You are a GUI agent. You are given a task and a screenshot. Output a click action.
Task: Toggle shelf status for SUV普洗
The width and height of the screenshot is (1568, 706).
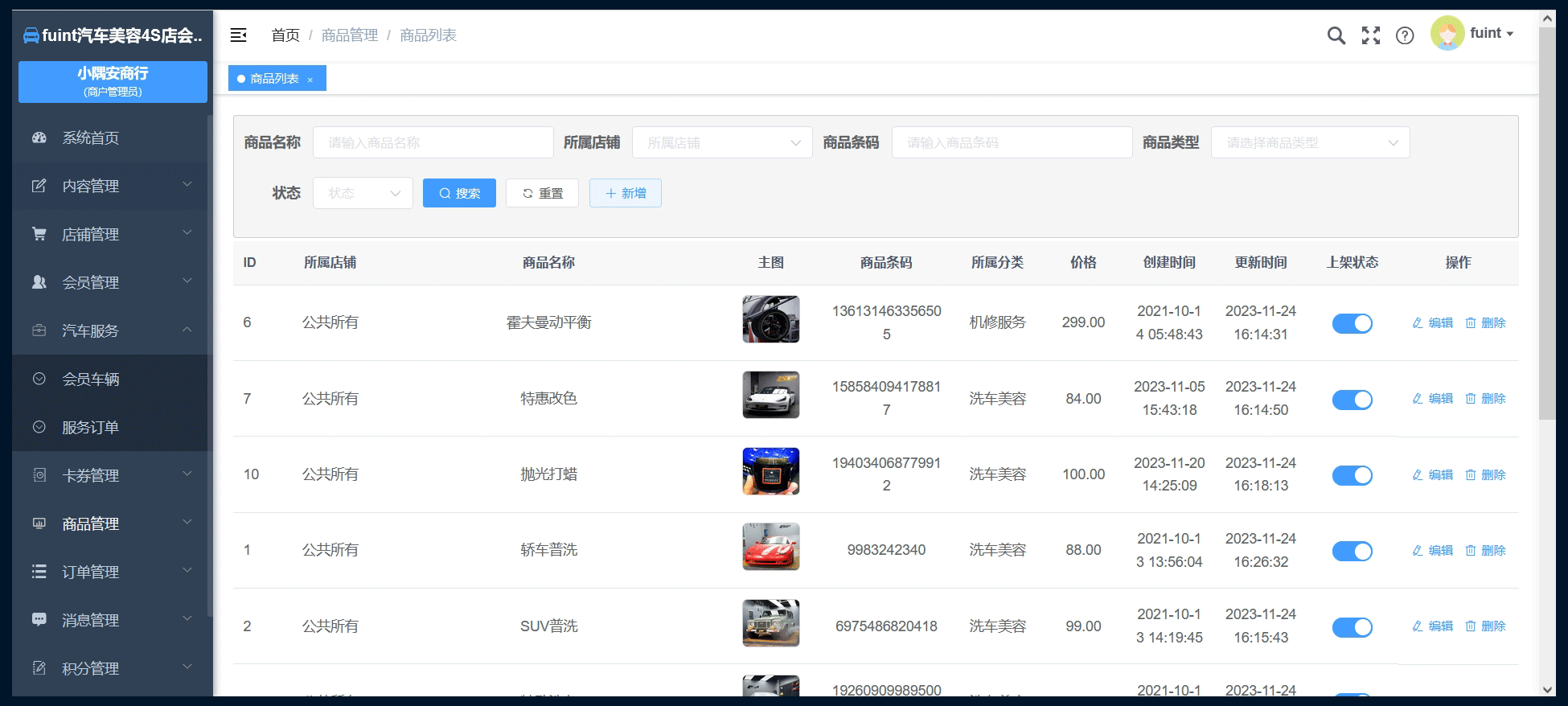pyautogui.click(x=1352, y=627)
